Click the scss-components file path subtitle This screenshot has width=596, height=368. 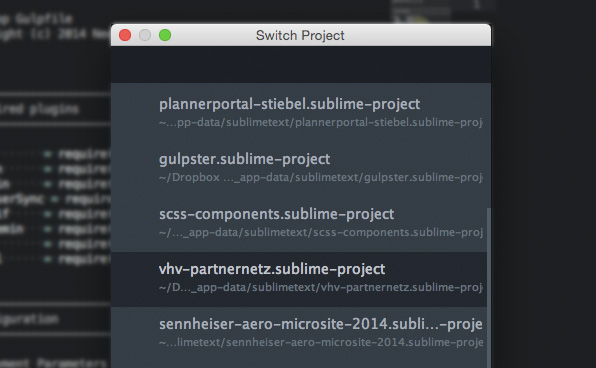(x=321, y=232)
